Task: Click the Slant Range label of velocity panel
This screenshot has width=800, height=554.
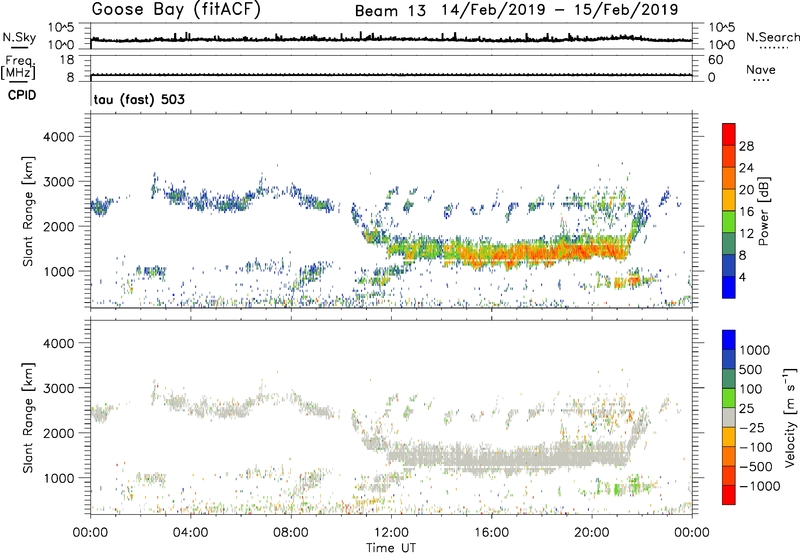Action: coord(28,418)
